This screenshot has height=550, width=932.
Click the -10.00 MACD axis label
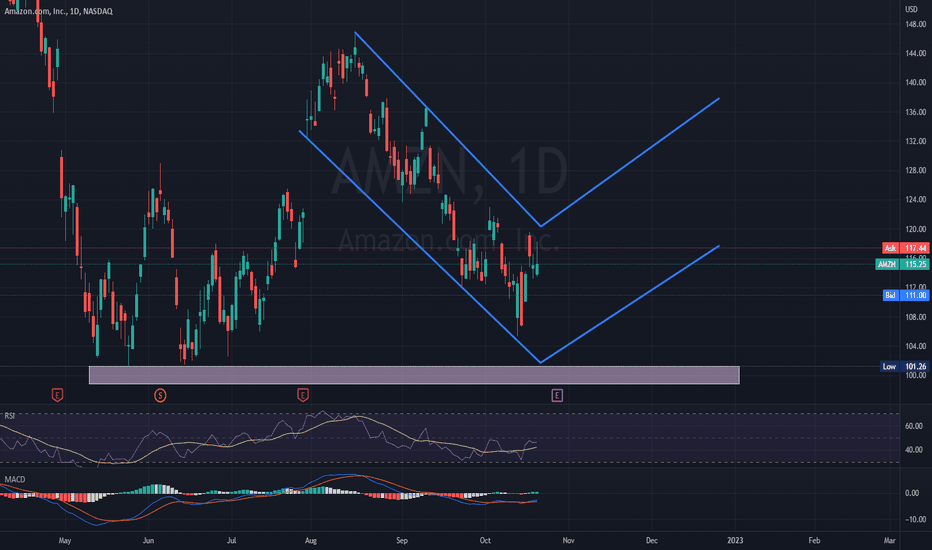[914, 519]
